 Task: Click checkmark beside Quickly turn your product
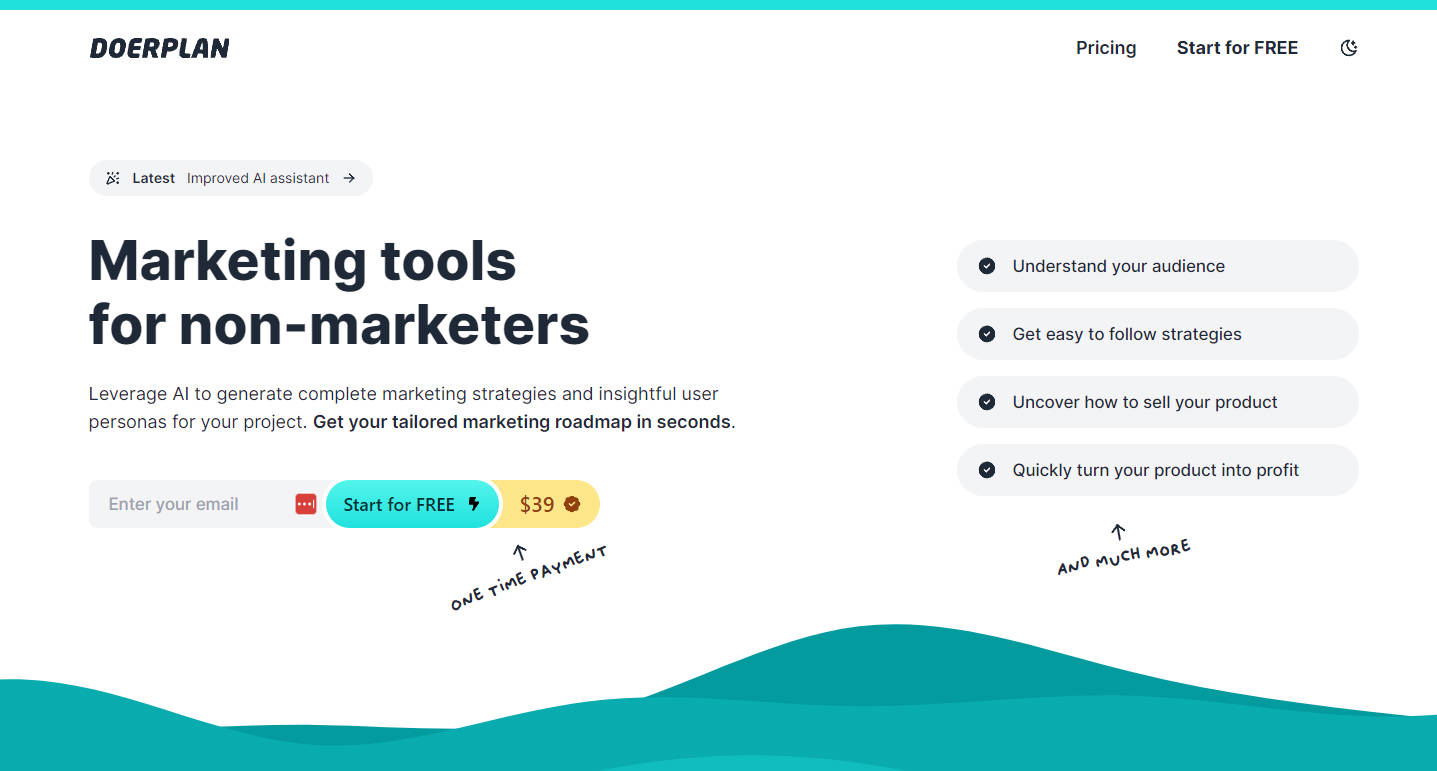(x=987, y=470)
